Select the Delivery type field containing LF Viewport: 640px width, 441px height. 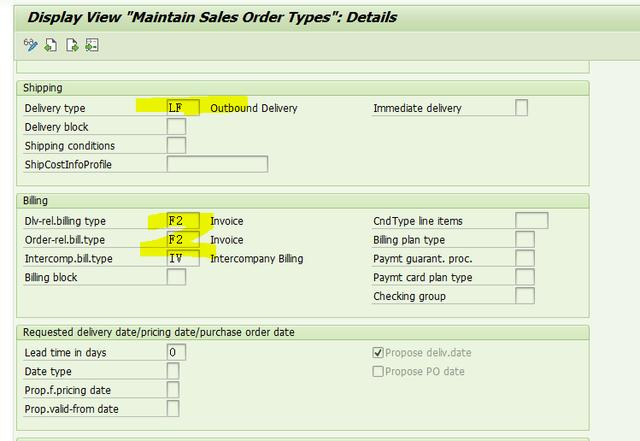tap(183, 108)
